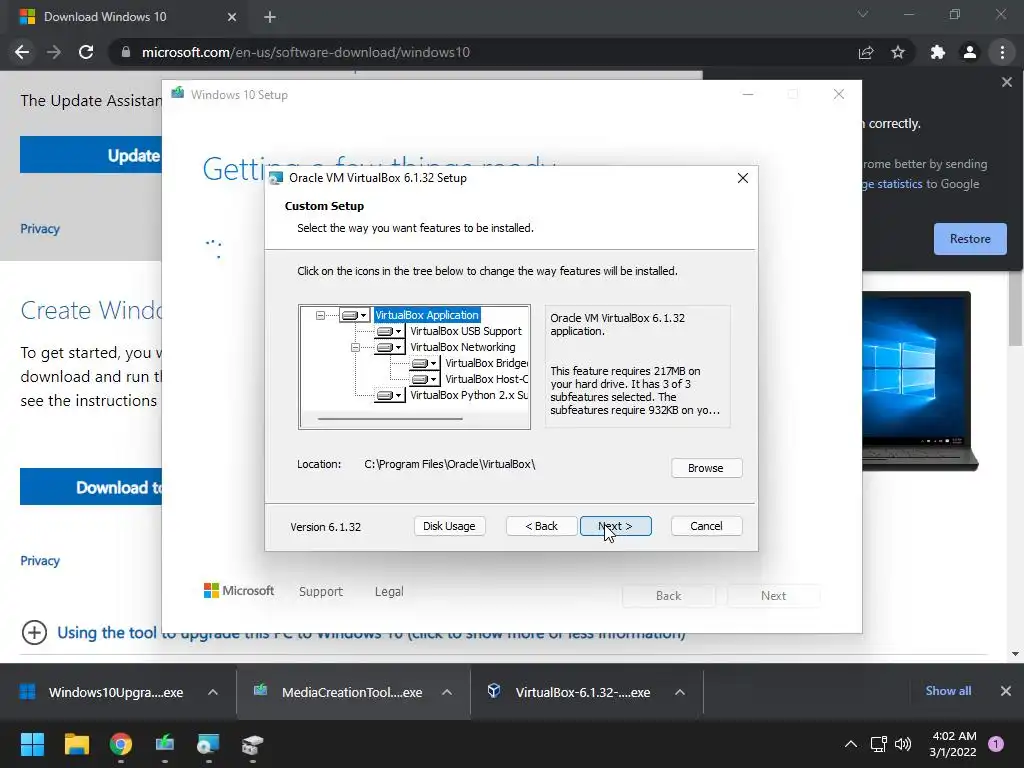Open Windows Start menu
1024x768 pixels.
[32, 744]
